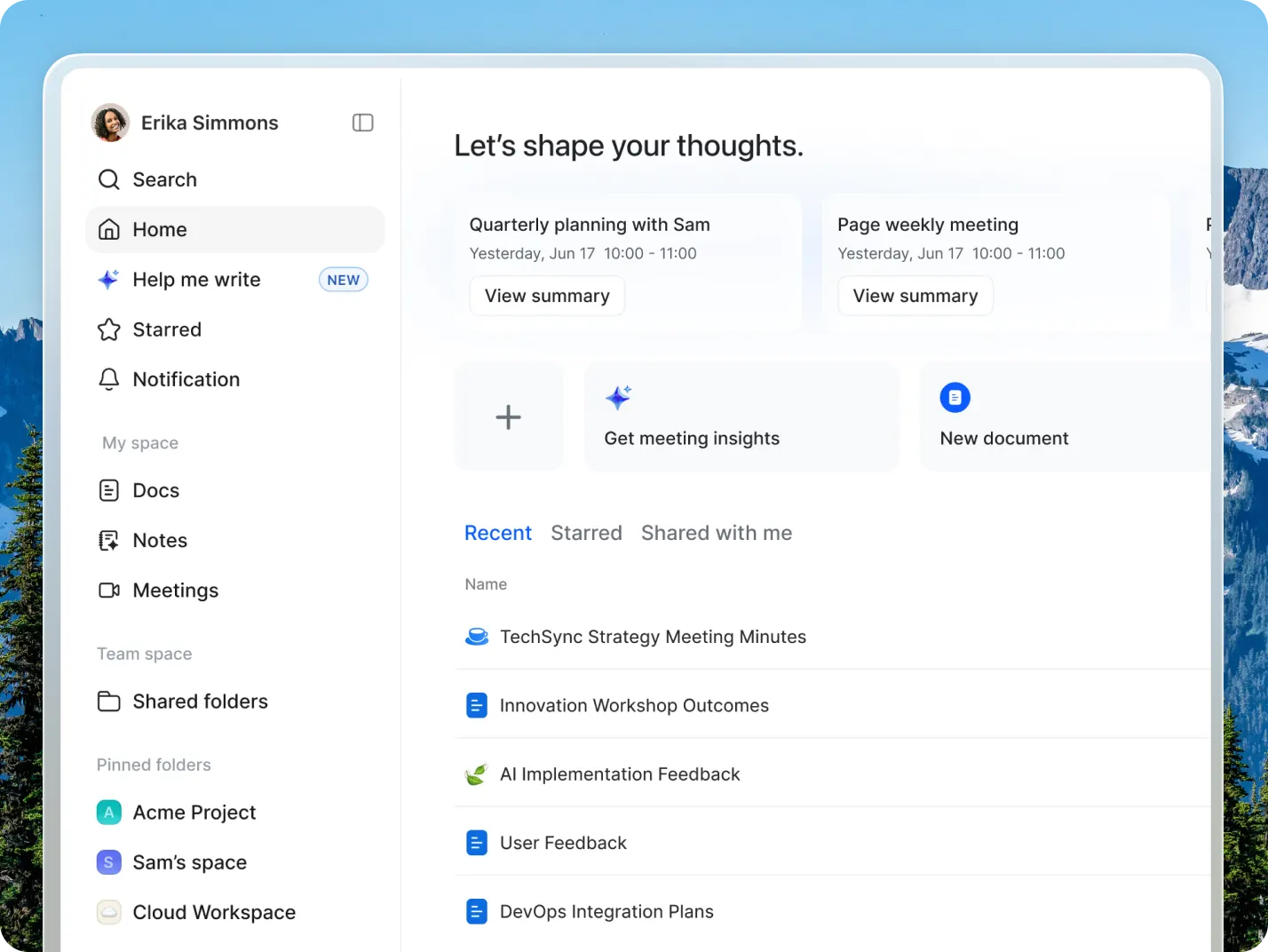Click DevOps Integration Plans document icon
Screen dimensions: 1268x952
coord(477,912)
